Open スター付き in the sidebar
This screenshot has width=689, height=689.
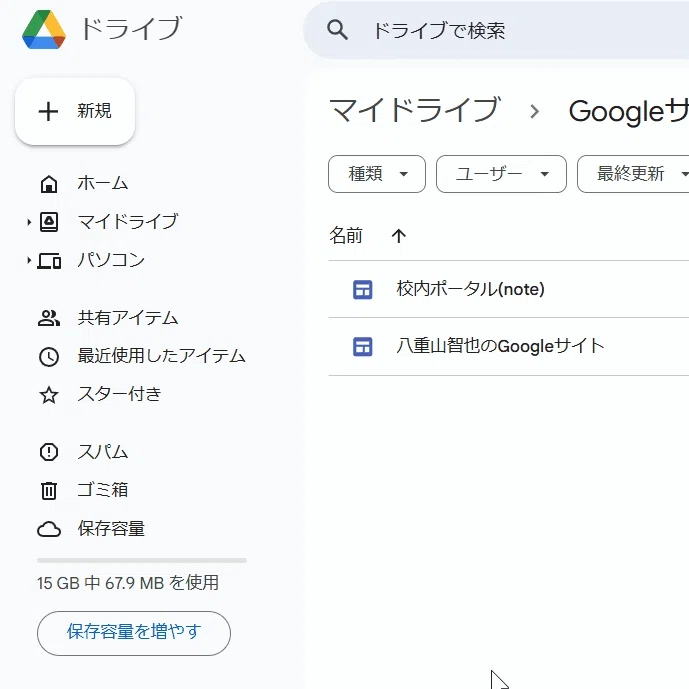click(120, 394)
